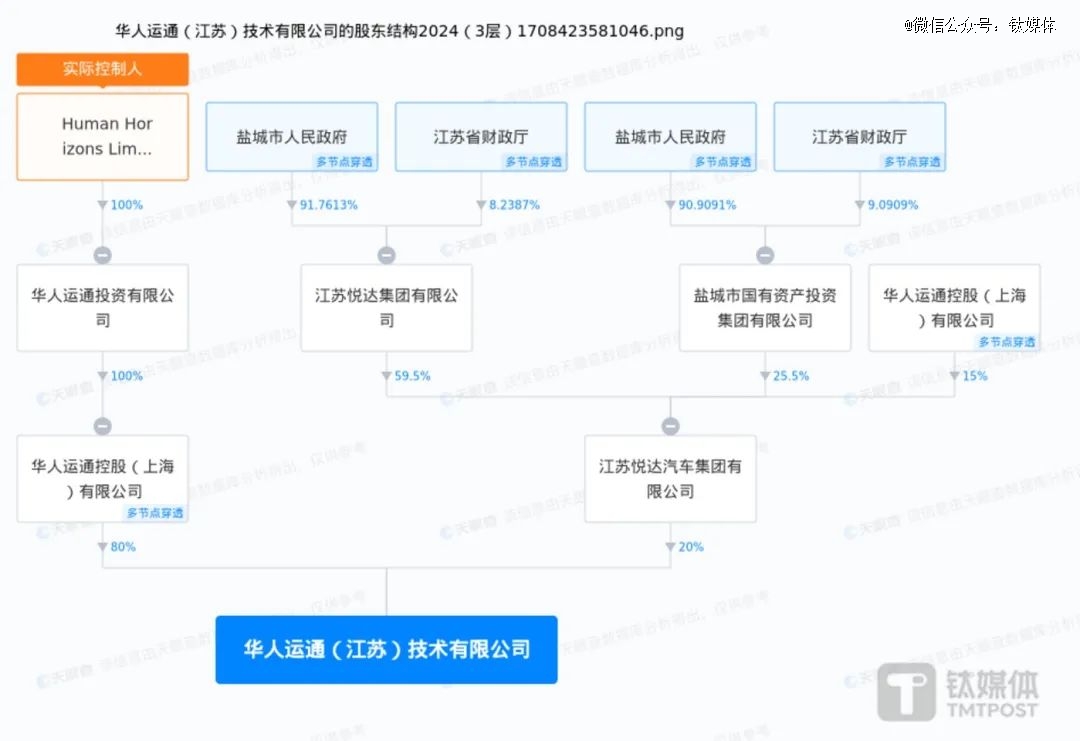Image resolution: width=1080 pixels, height=741 pixels.
Task: Select the 江苏省财政厅 node holding 9.0909%
Action: 860,137
